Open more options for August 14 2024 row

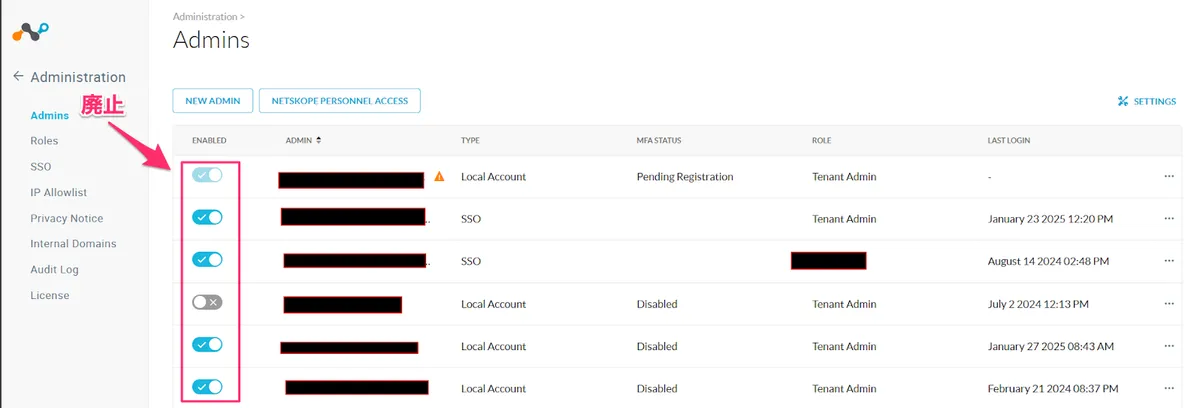1169,261
